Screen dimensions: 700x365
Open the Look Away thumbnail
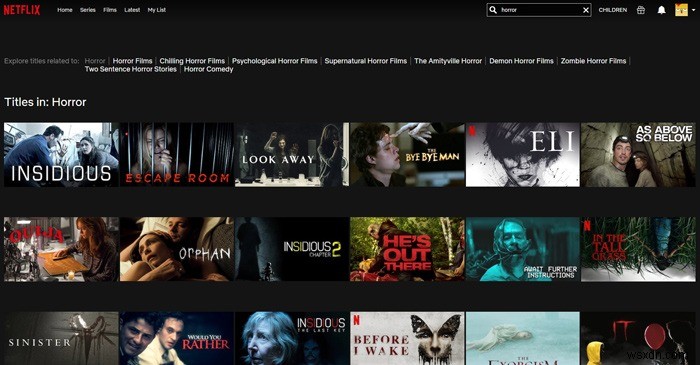point(292,155)
